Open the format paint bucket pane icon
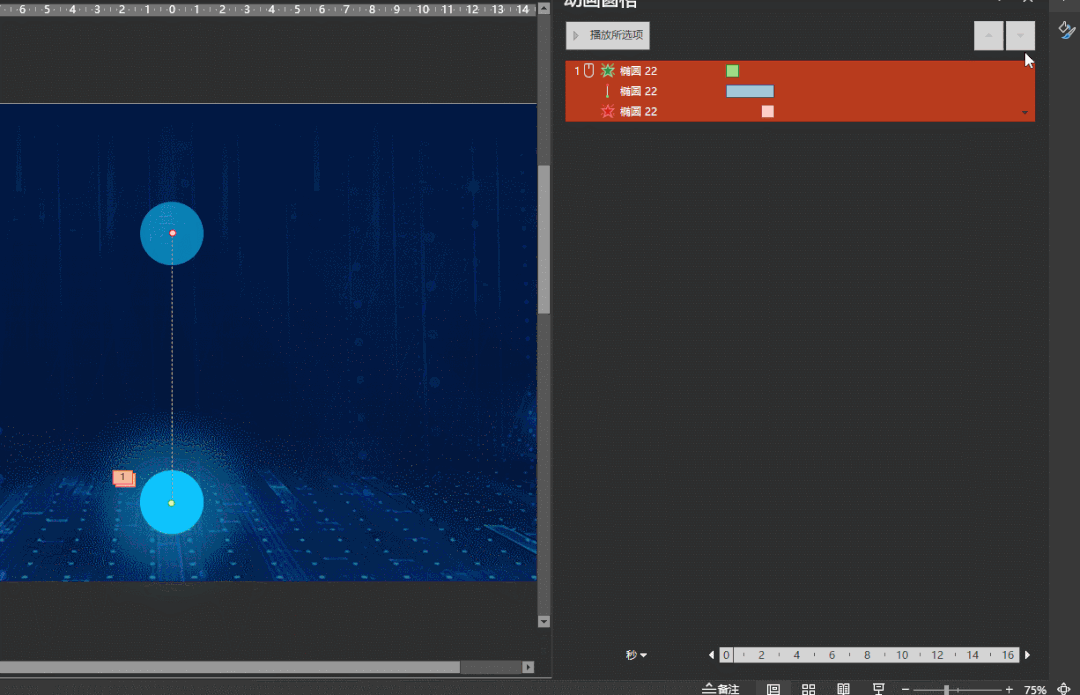The width and height of the screenshot is (1080, 695). tap(1066, 30)
